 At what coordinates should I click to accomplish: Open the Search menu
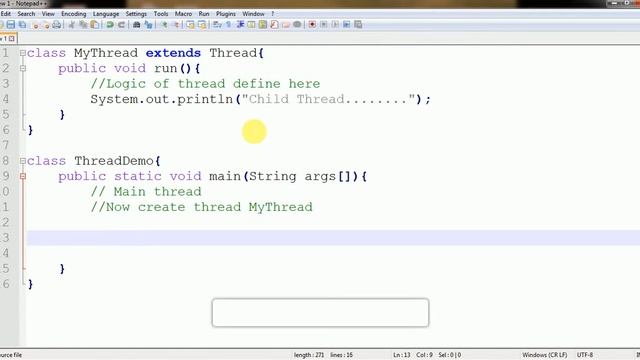pyautogui.click(x=26, y=14)
